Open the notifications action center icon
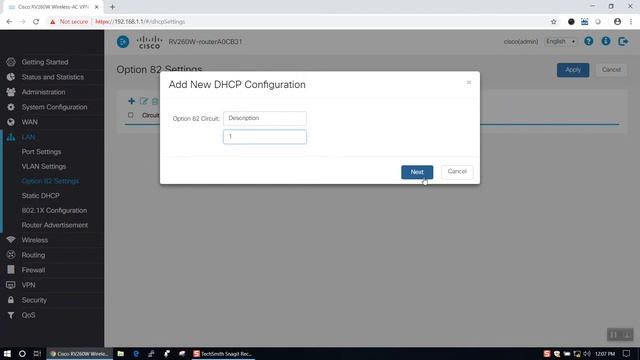The height and width of the screenshot is (360, 640). point(627,353)
